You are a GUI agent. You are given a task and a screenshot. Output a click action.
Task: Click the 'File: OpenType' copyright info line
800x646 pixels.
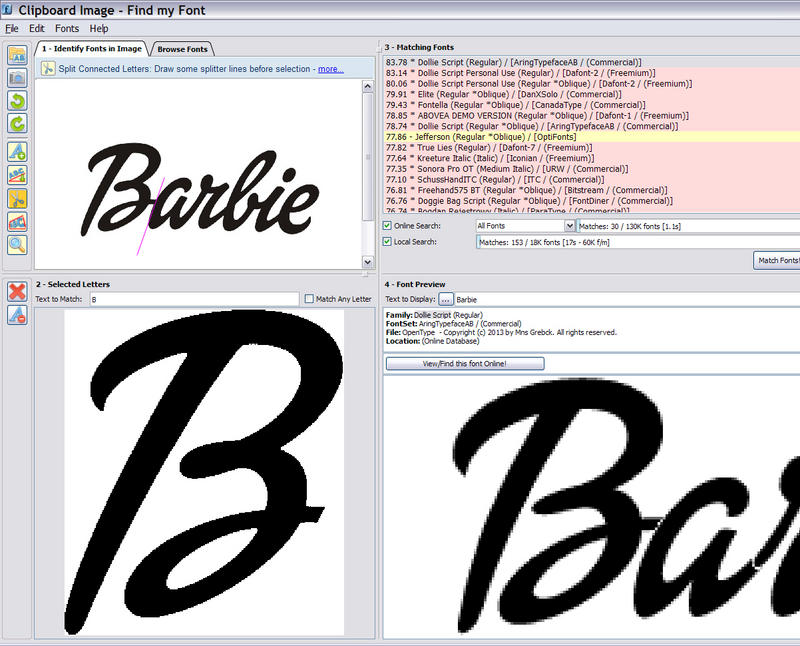501,333
